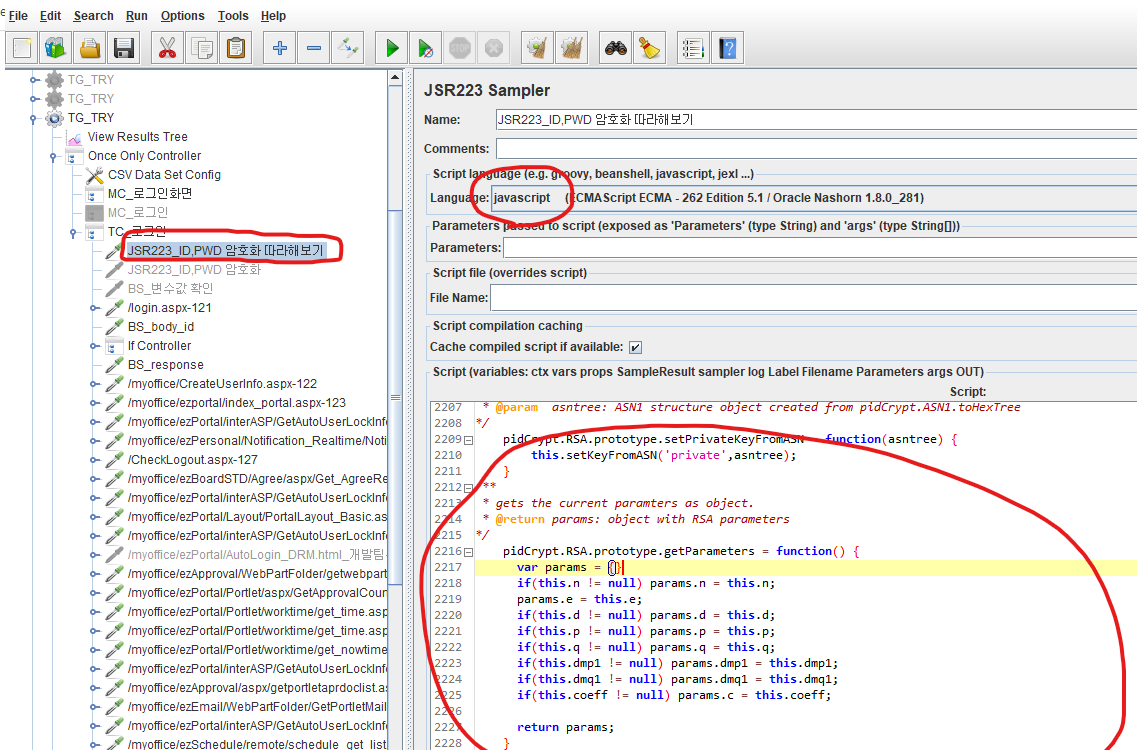Expand the /CheckLogout.aspx-127 node
The image size is (1137, 750).
94,460
